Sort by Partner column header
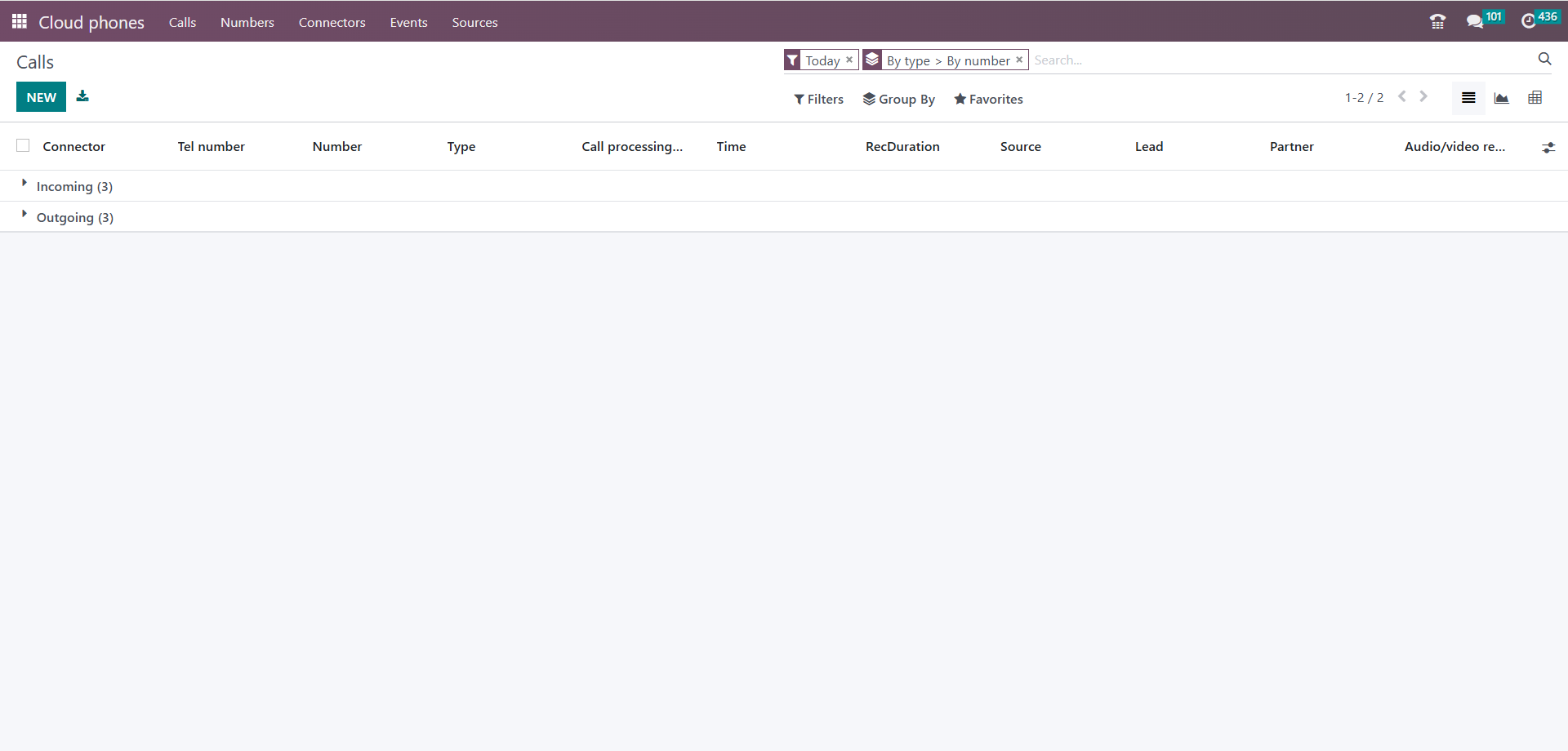1568x751 pixels. (1292, 146)
